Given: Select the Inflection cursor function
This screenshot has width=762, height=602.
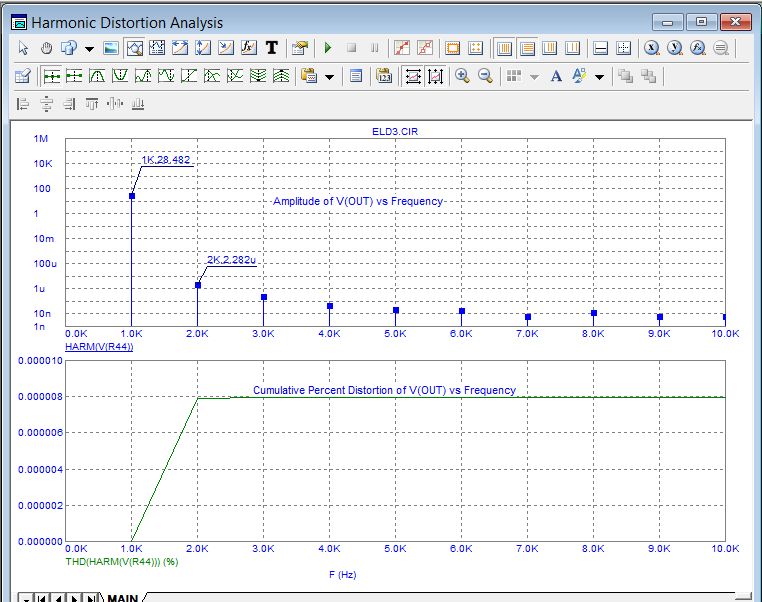Looking at the screenshot, I should (x=189, y=76).
